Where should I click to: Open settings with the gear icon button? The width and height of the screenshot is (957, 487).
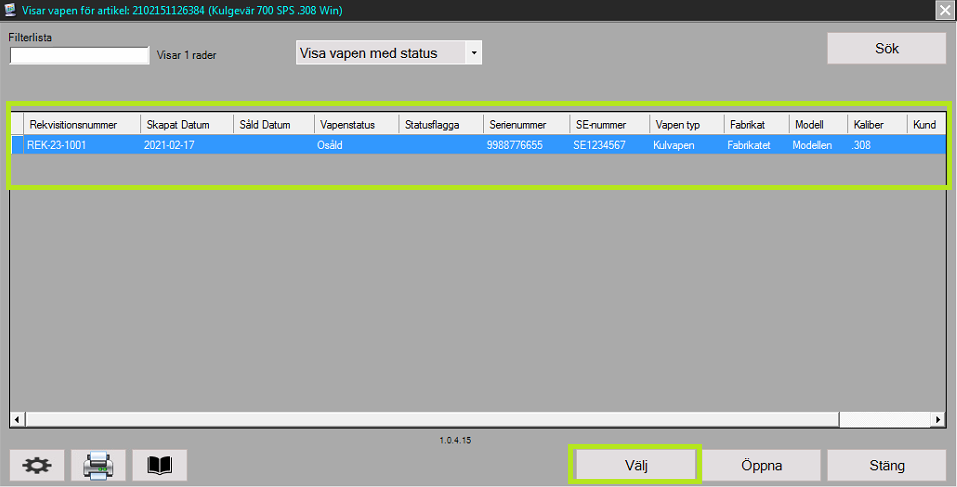[x=37, y=465]
